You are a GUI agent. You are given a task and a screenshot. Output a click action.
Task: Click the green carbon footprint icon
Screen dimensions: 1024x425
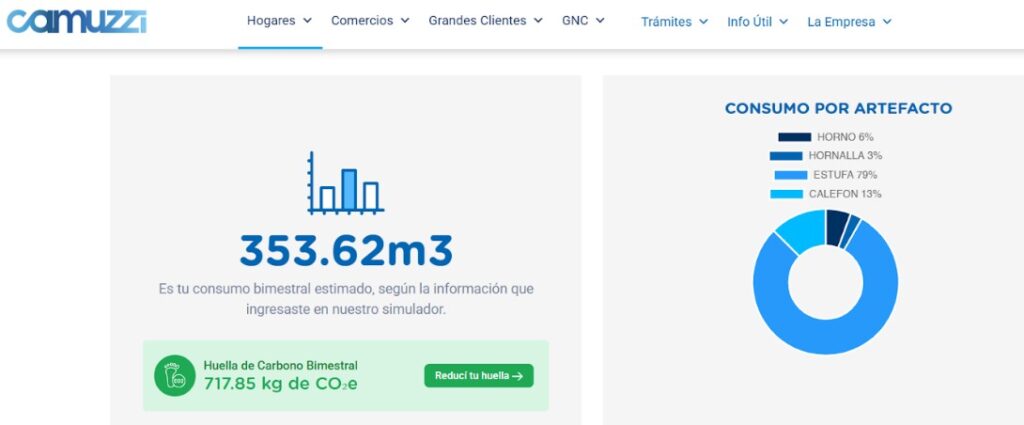[x=174, y=375]
